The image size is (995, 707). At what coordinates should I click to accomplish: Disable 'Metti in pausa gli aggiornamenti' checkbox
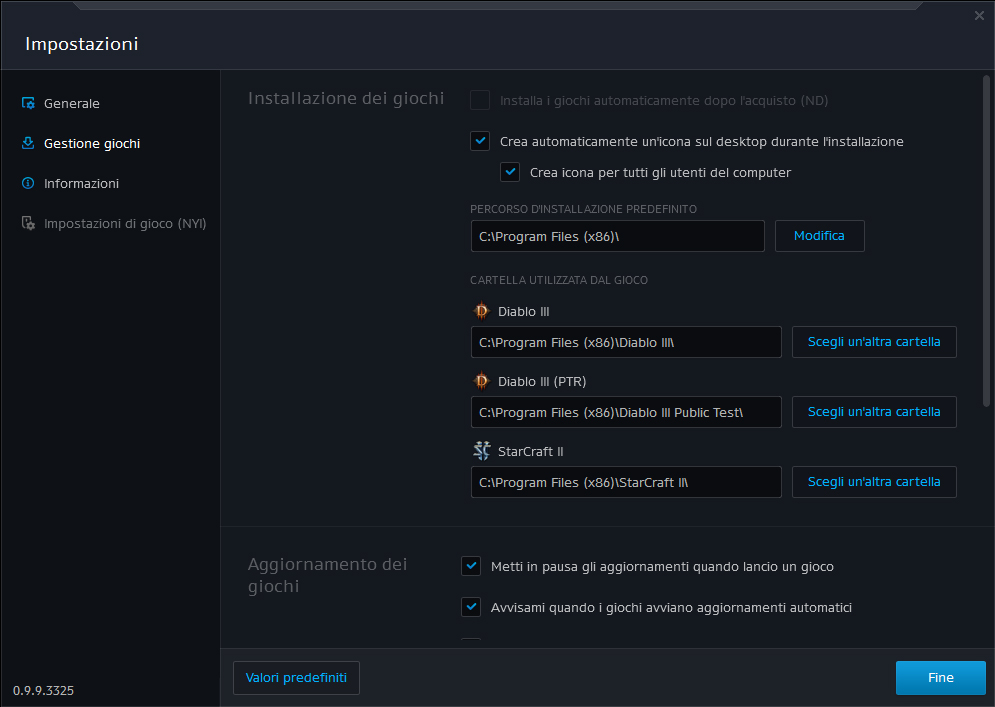pyautogui.click(x=471, y=566)
